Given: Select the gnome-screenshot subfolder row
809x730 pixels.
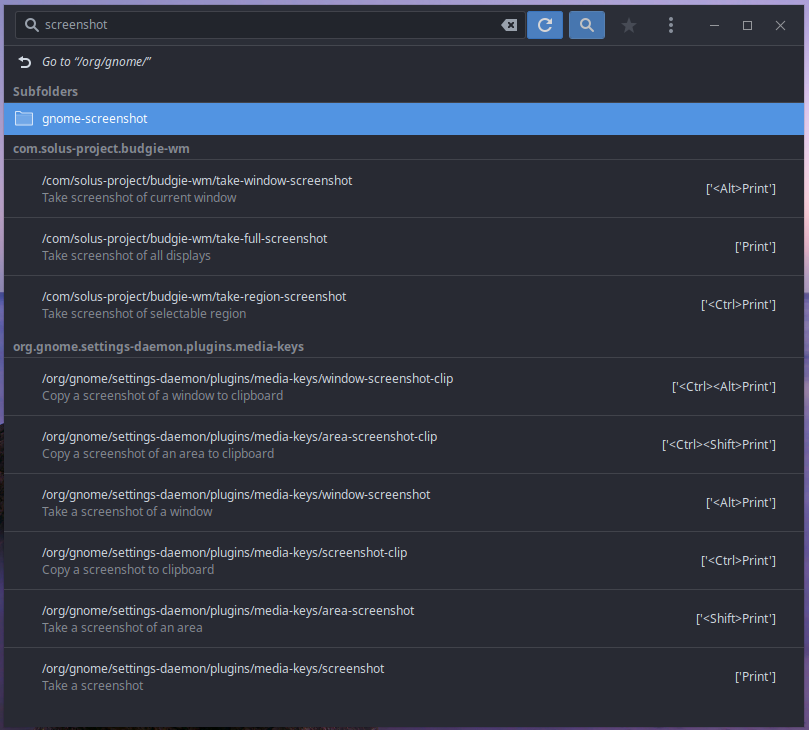Looking at the screenshot, I should click(400, 119).
